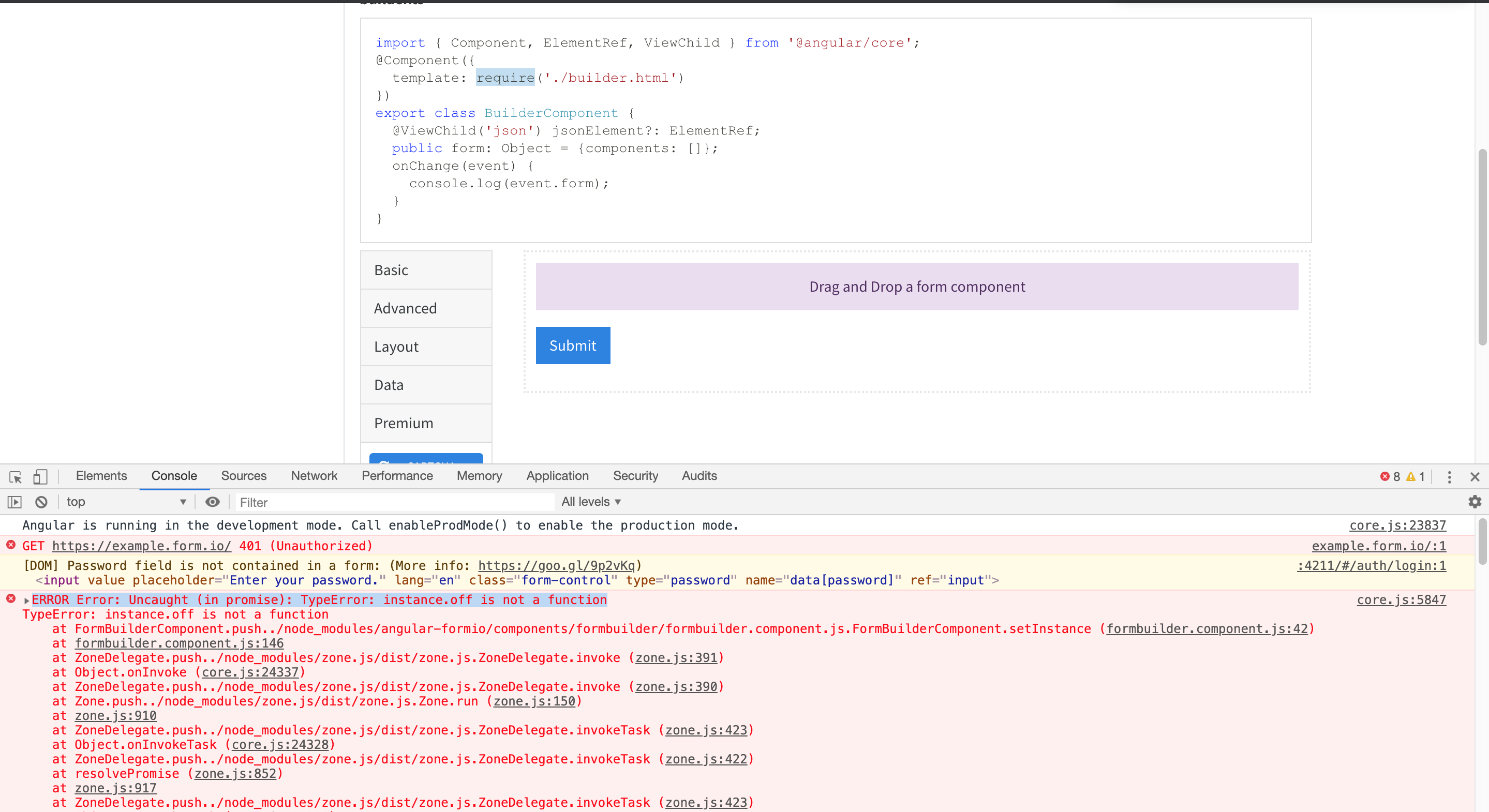Open the customize DevTools three-dot menu
The height and width of the screenshot is (812, 1489).
tap(1450, 477)
